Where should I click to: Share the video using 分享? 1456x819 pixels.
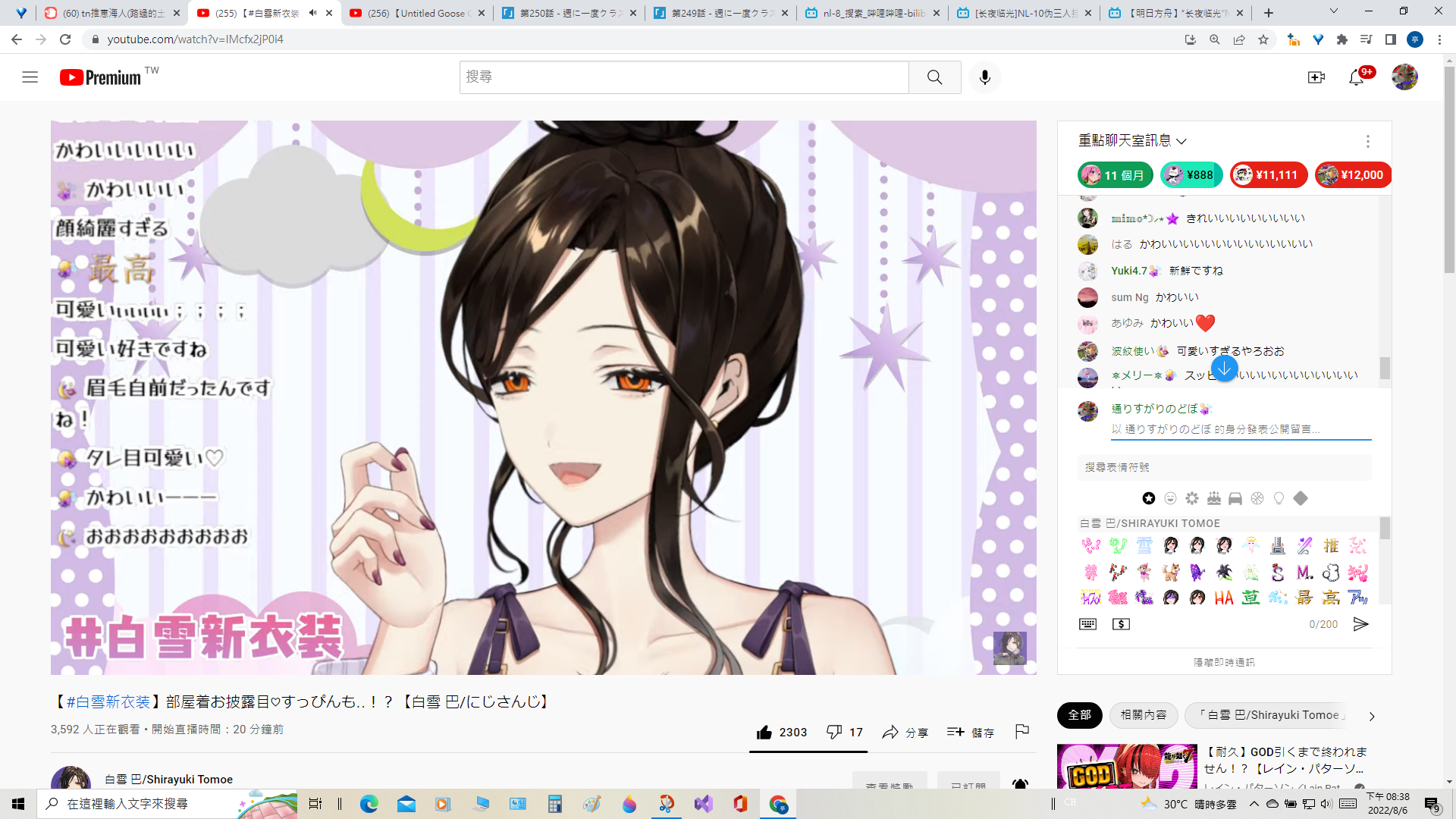[905, 733]
